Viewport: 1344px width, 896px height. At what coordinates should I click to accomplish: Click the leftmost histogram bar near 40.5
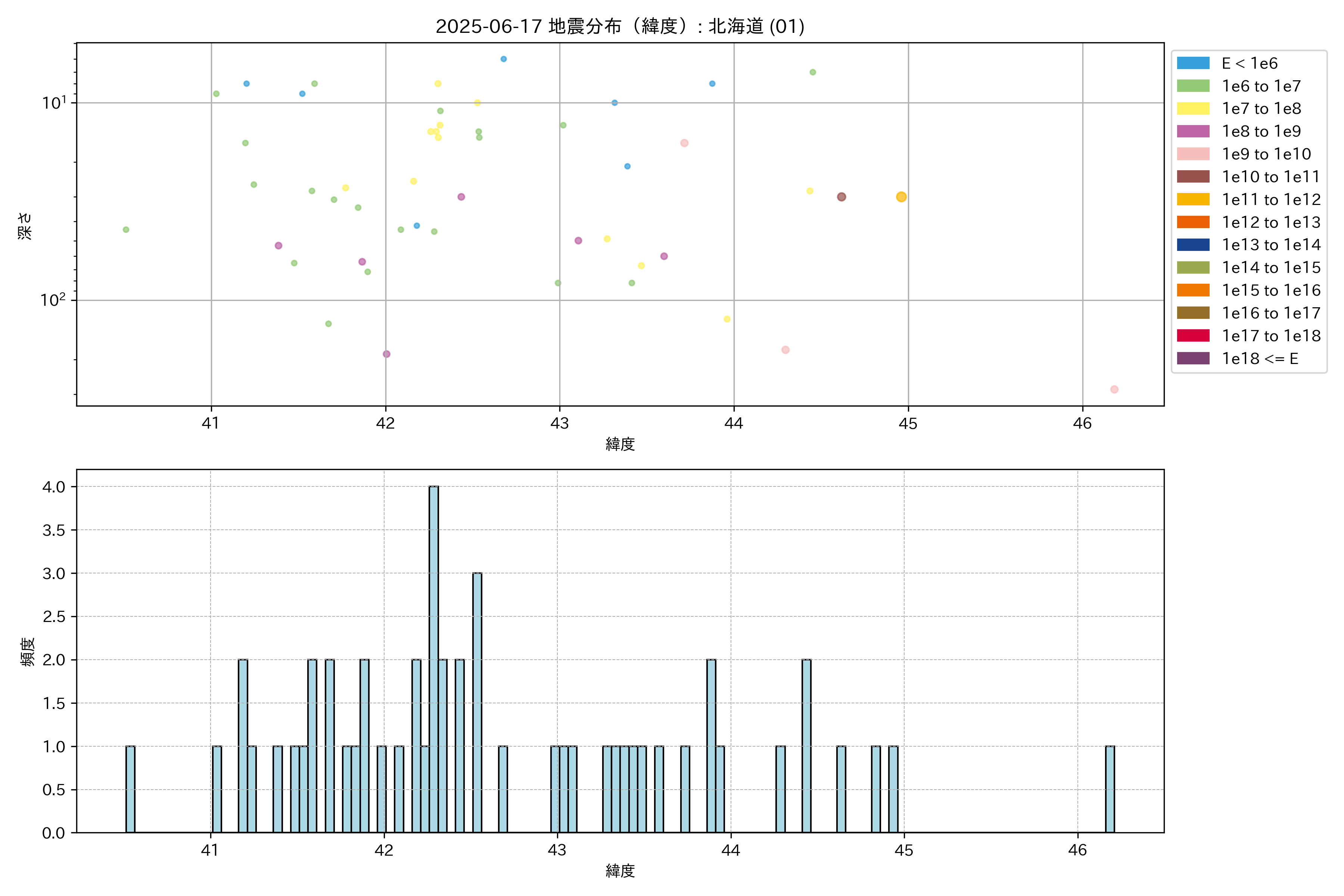(x=130, y=788)
